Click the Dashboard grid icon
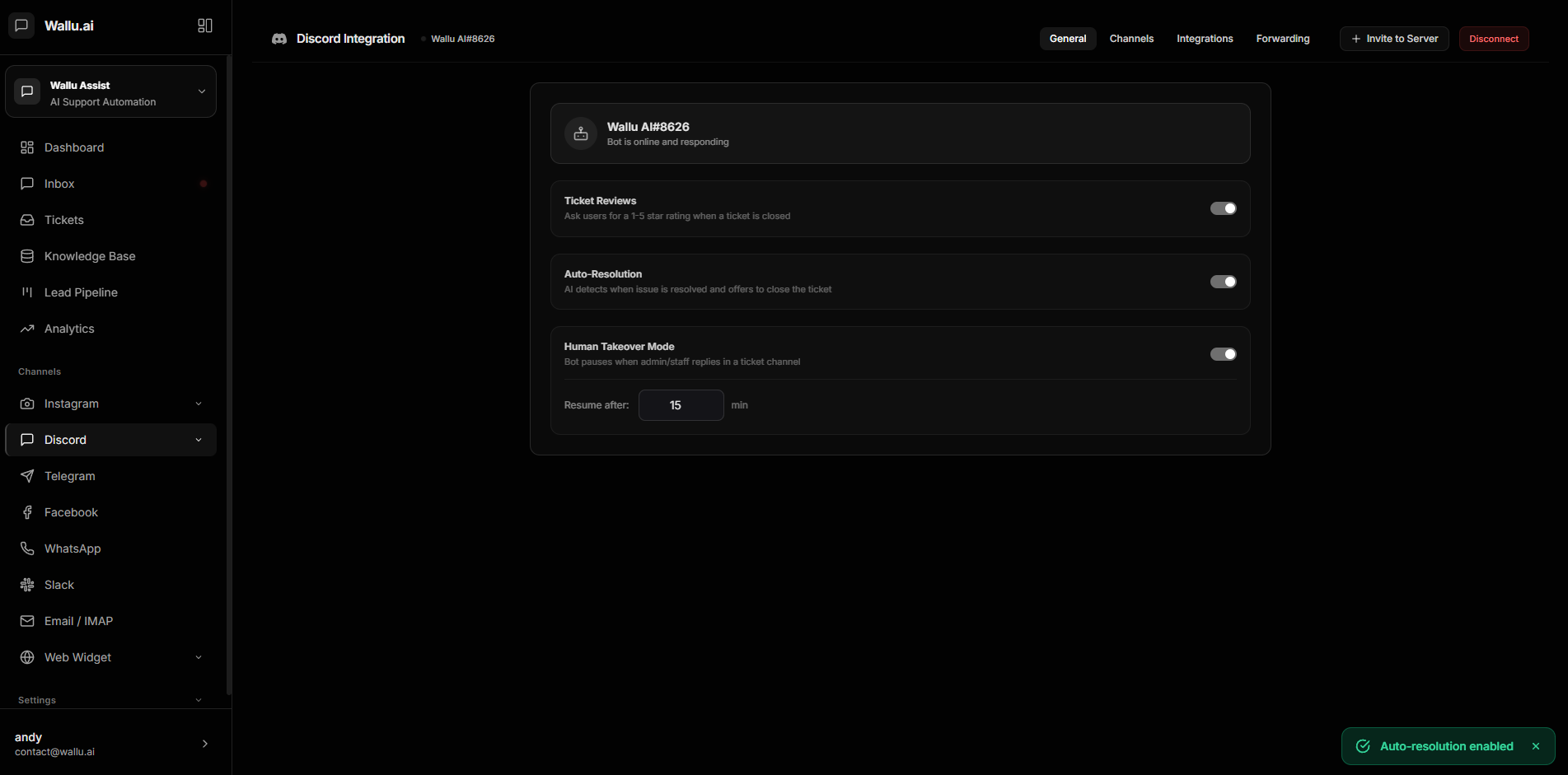Screen dimensions: 1568x775 [x=27, y=147]
